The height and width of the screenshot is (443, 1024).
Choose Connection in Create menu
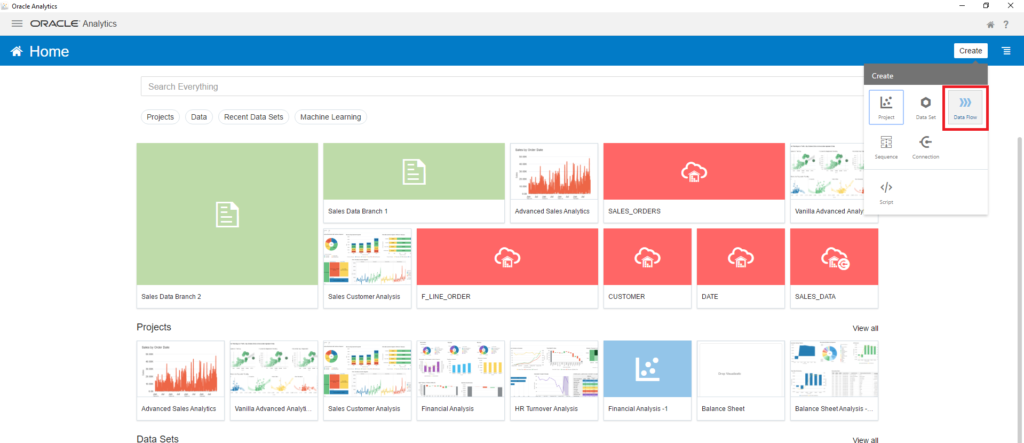click(925, 148)
